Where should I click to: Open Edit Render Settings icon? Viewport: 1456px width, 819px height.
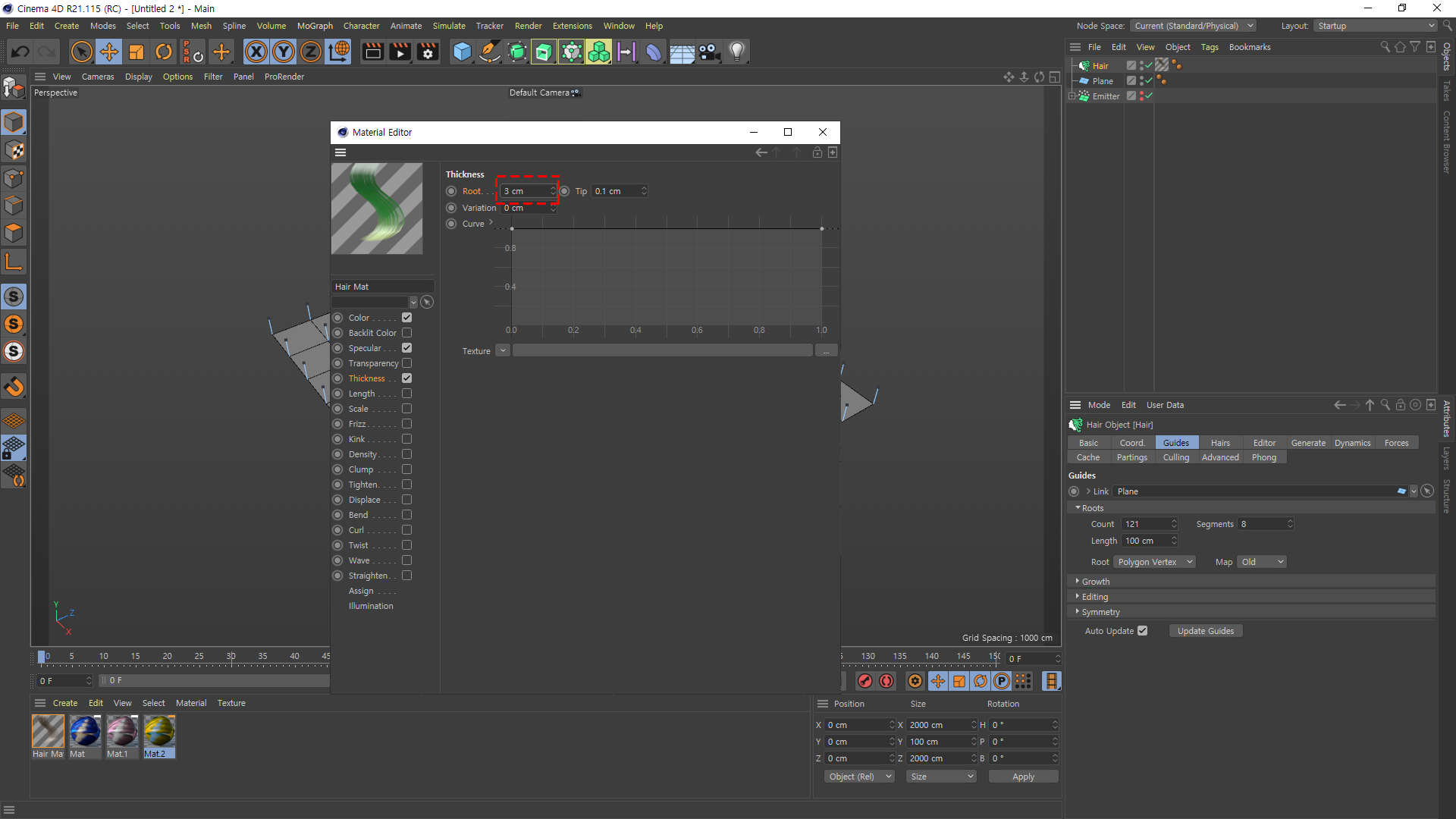click(428, 52)
